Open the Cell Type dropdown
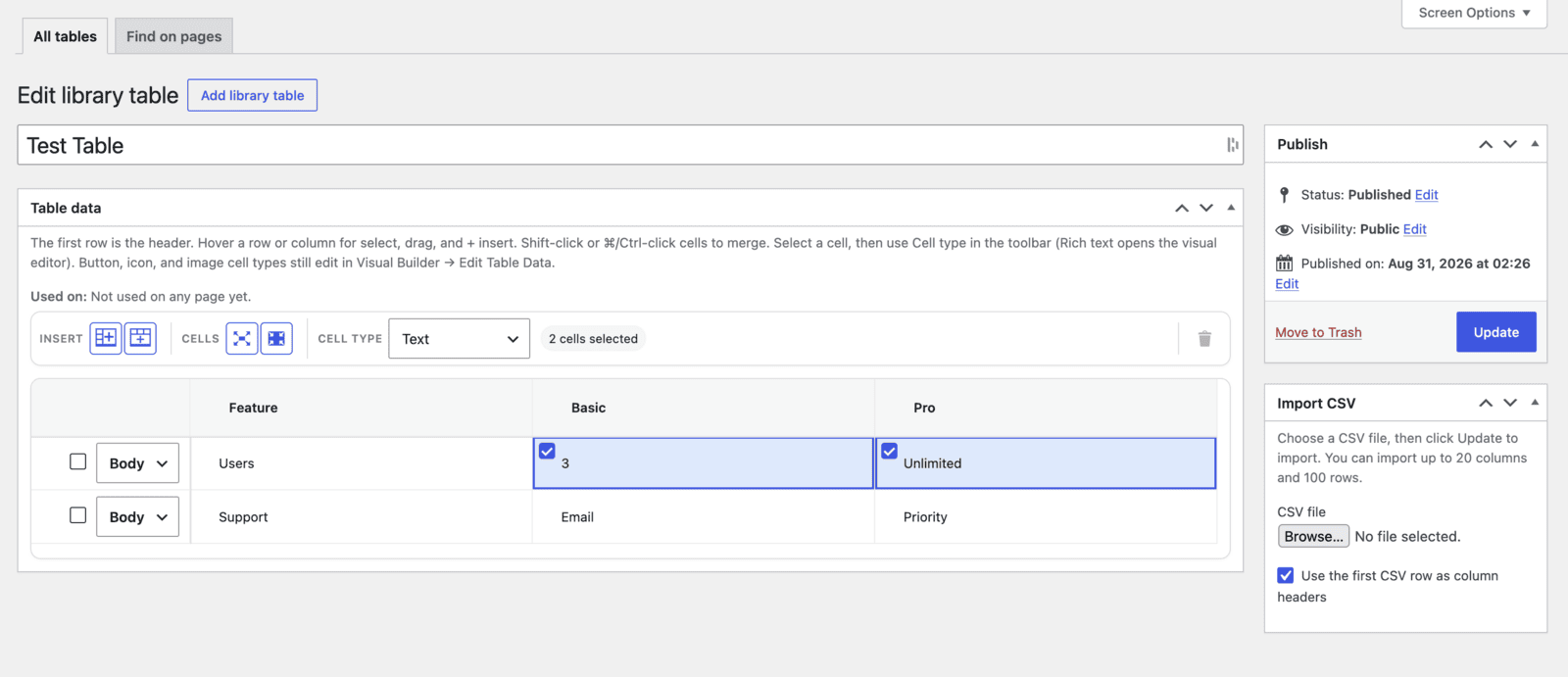The height and width of the screenshot is (677, 1568). (459, 338)
